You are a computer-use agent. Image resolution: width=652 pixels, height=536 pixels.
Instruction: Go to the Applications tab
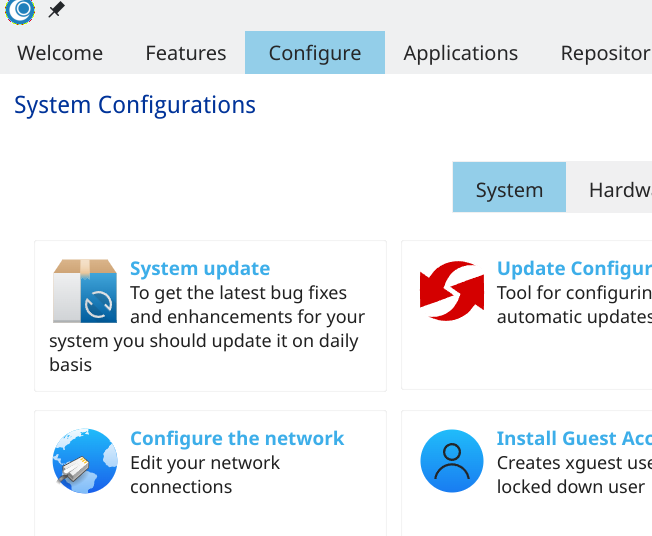click(461, 53)
